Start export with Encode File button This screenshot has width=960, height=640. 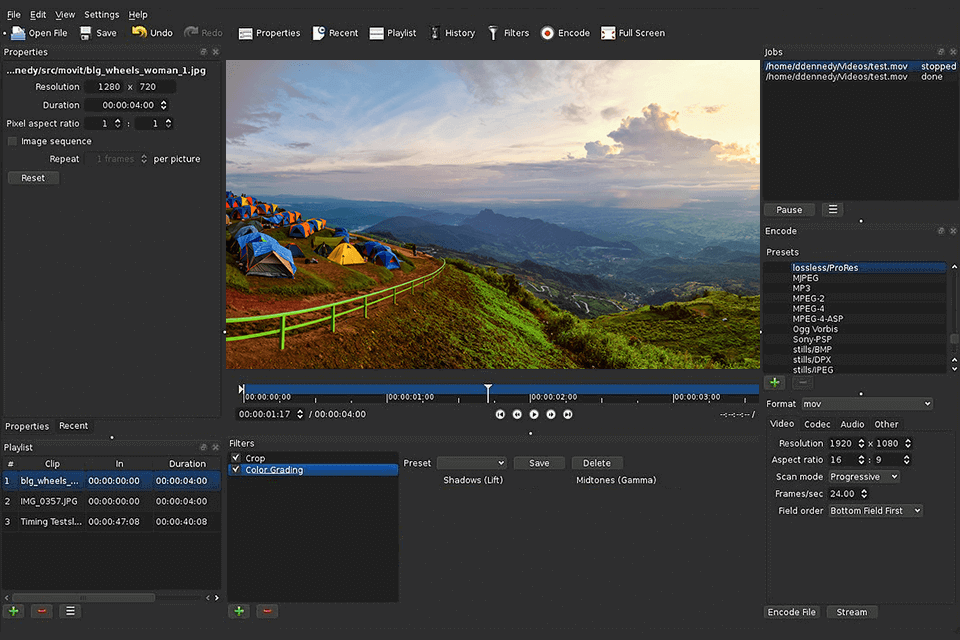coord(792,611)
